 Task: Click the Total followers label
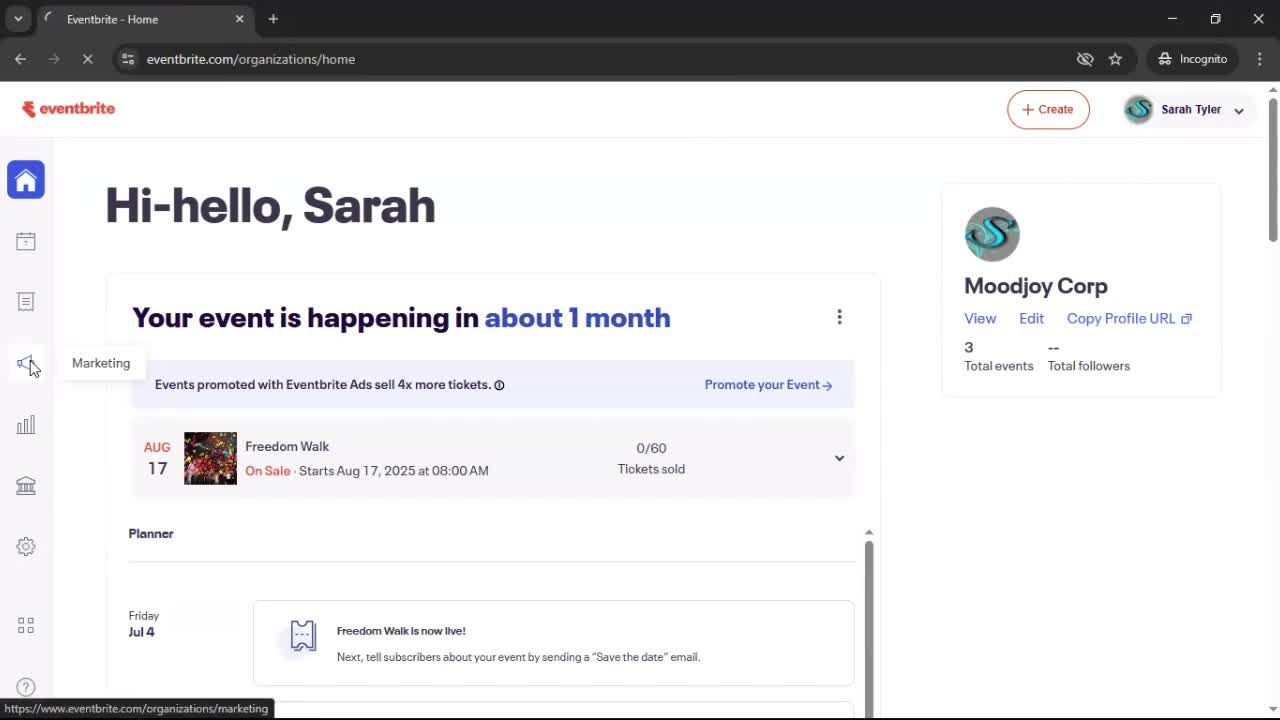1089,366
